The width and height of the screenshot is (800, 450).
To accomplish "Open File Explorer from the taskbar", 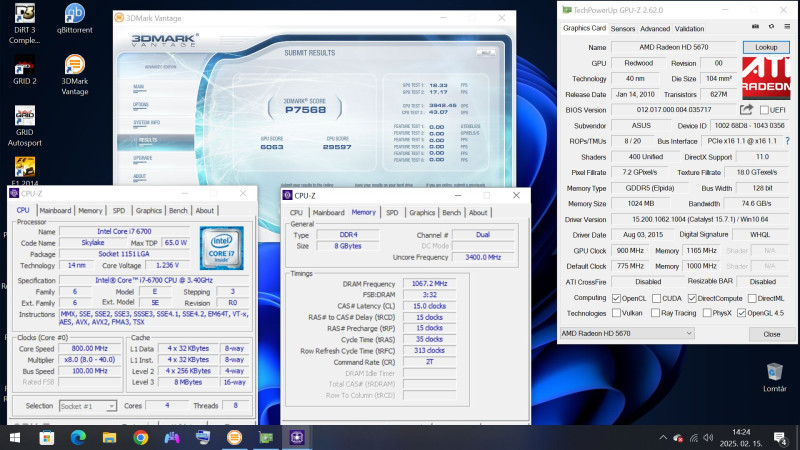I will [x=109, y=438].
